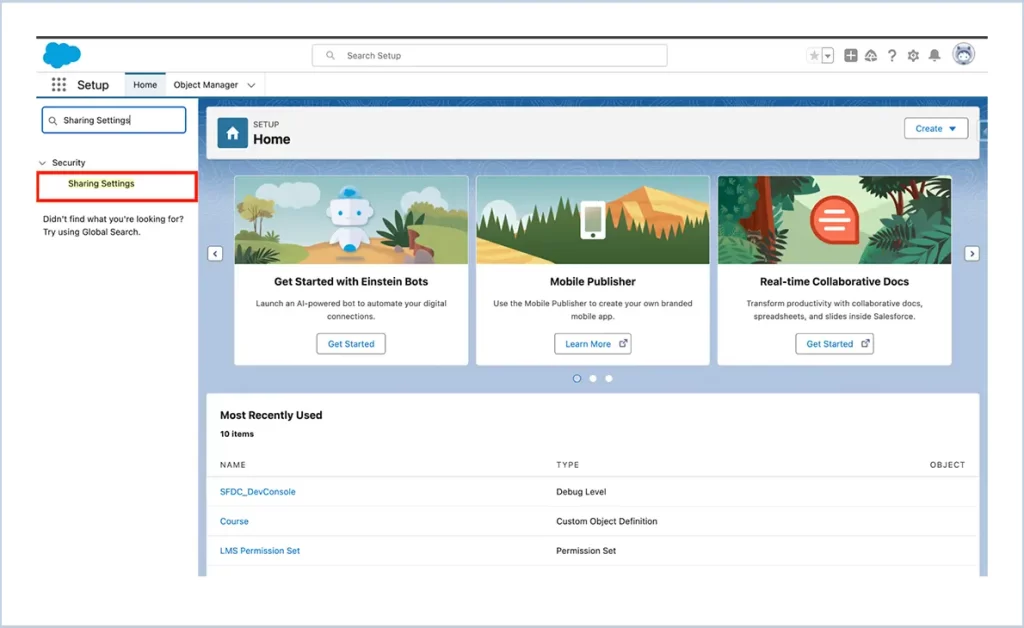This screenshot has width=1024, height=628.
Task: Open Sharing Settings in the sidebar
Action: click(x=101, y=183)
